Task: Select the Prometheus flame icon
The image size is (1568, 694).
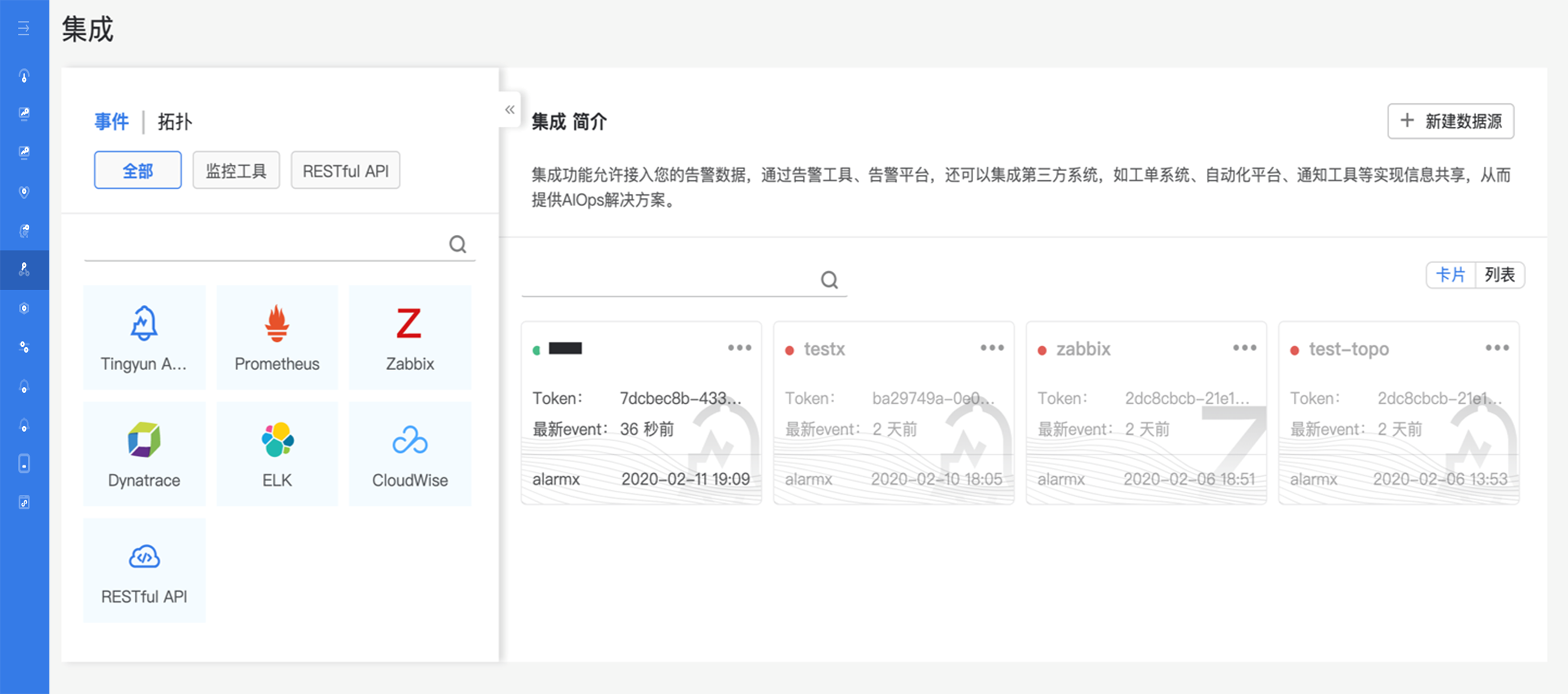Action: [276, 323]
